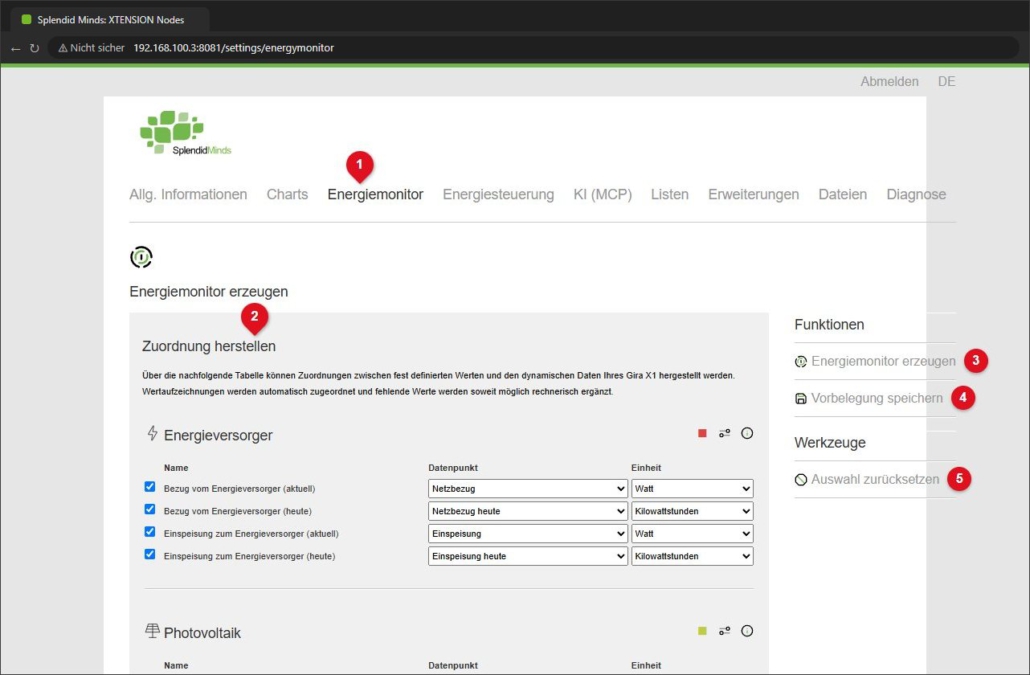Open the 'Einspeisung' Datenpunkt dropdown
This screenshot has height=675, width=1030.
click(527, 534)
